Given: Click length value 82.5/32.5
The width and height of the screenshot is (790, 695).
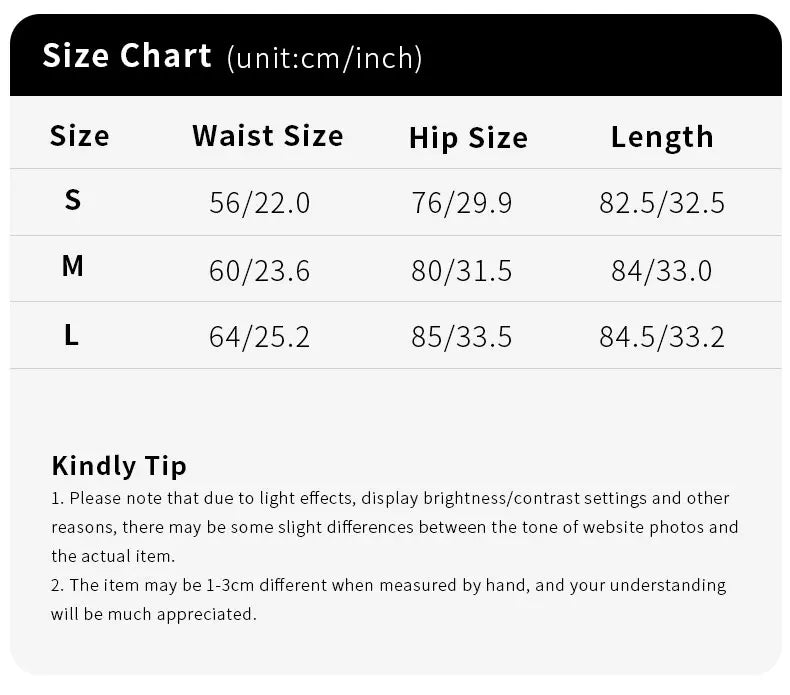Looking at the screenshot, I should coord(662,203).
